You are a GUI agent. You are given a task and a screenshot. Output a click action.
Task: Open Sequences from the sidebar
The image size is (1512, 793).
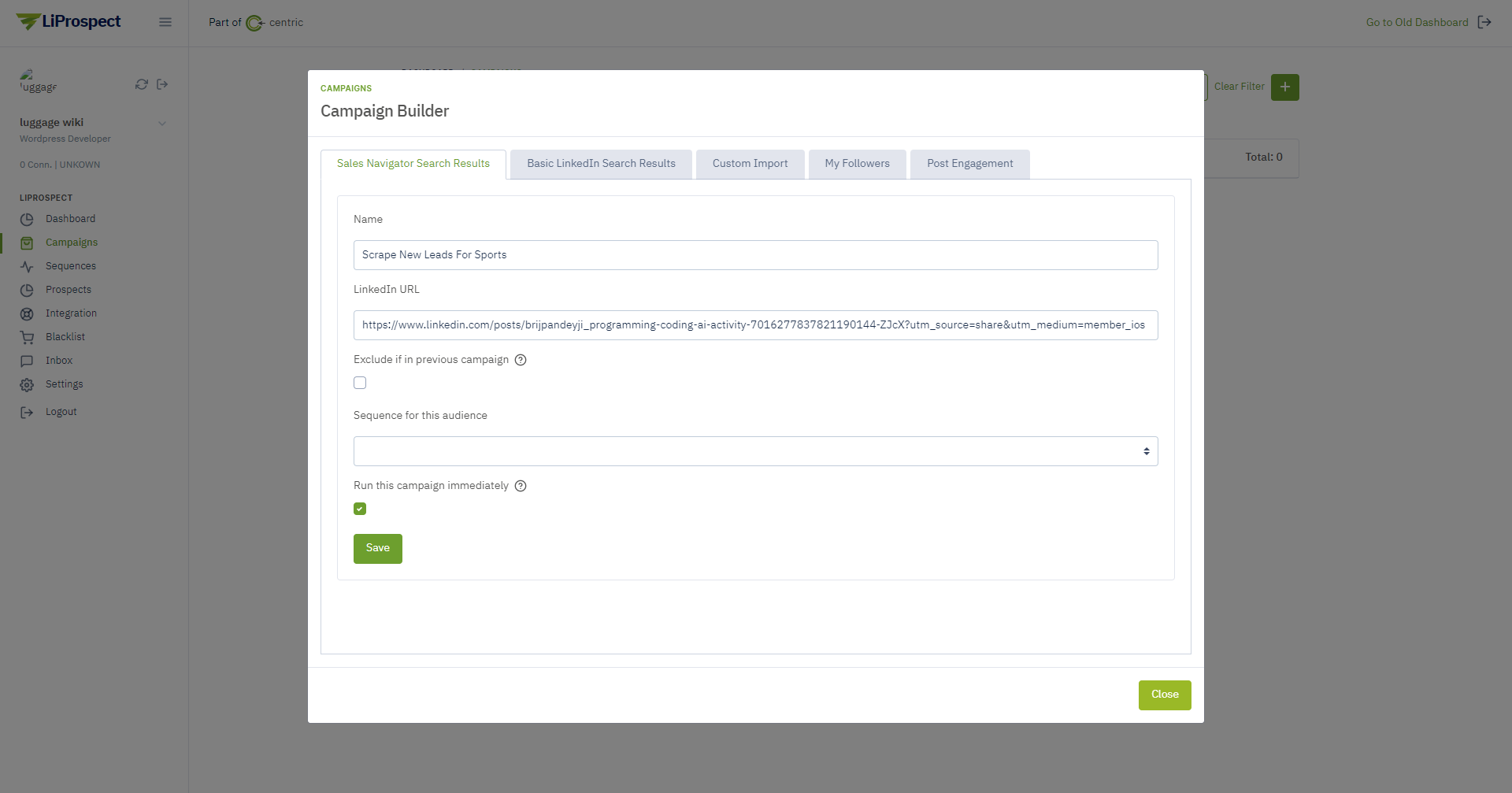pyautogui.click(x=71, y=266)
